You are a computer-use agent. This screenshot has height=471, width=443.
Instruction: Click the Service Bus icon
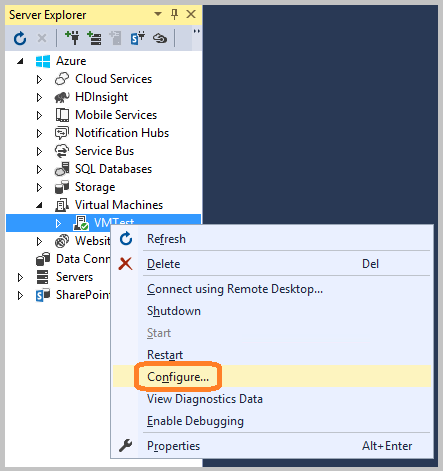[62, 151]
